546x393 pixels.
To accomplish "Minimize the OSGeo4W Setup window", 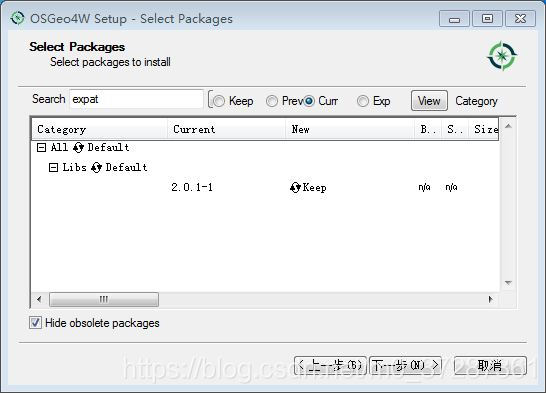I will [x=454, y=18].
